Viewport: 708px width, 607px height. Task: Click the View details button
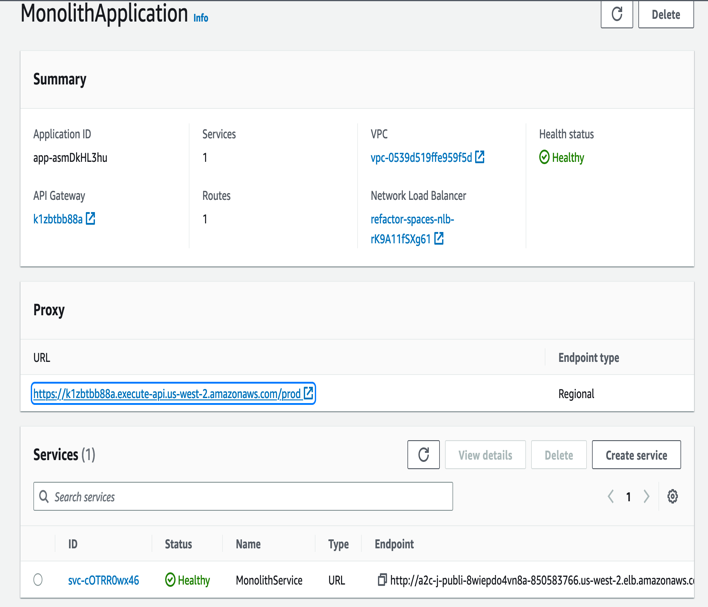coord(485,455)
